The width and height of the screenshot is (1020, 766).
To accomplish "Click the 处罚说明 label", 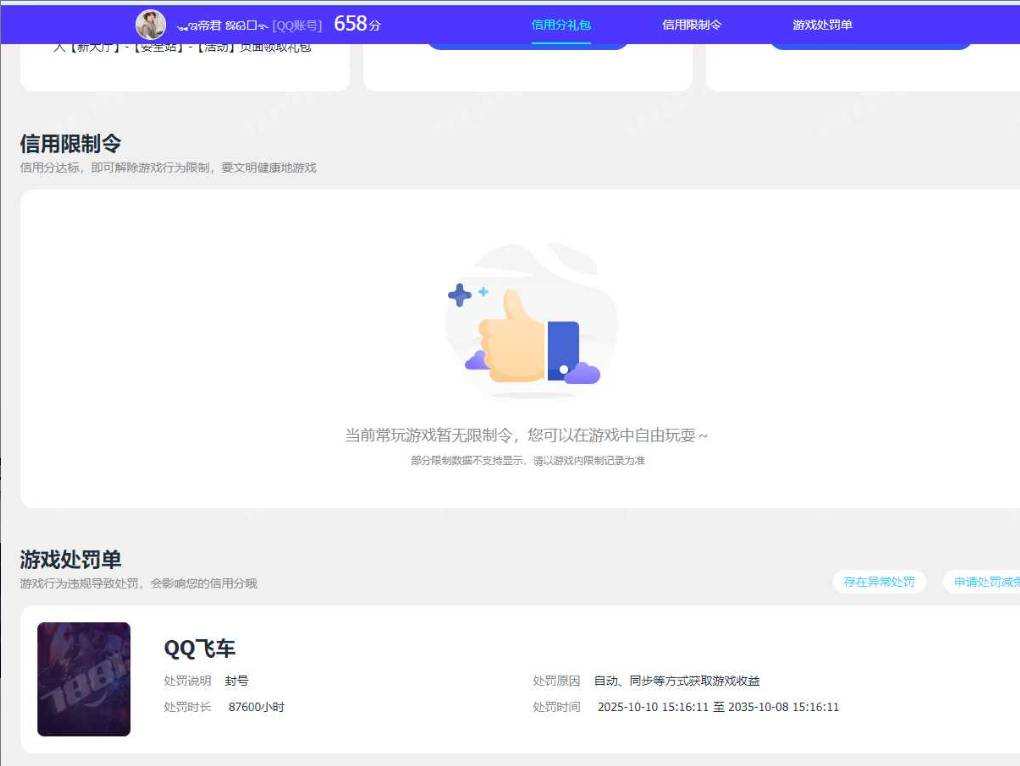I will (187, 681).
